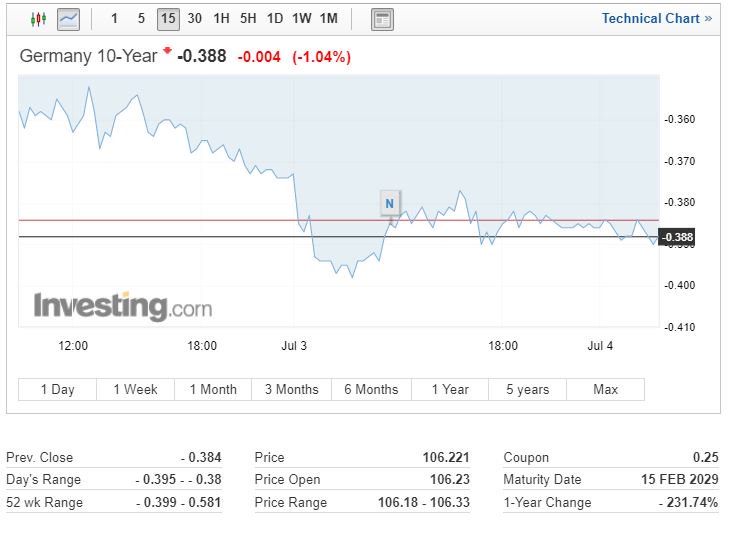Switch interval to 1D
Image resolution: width=731 pixels, height=534 pixels.
click(274, 18)
